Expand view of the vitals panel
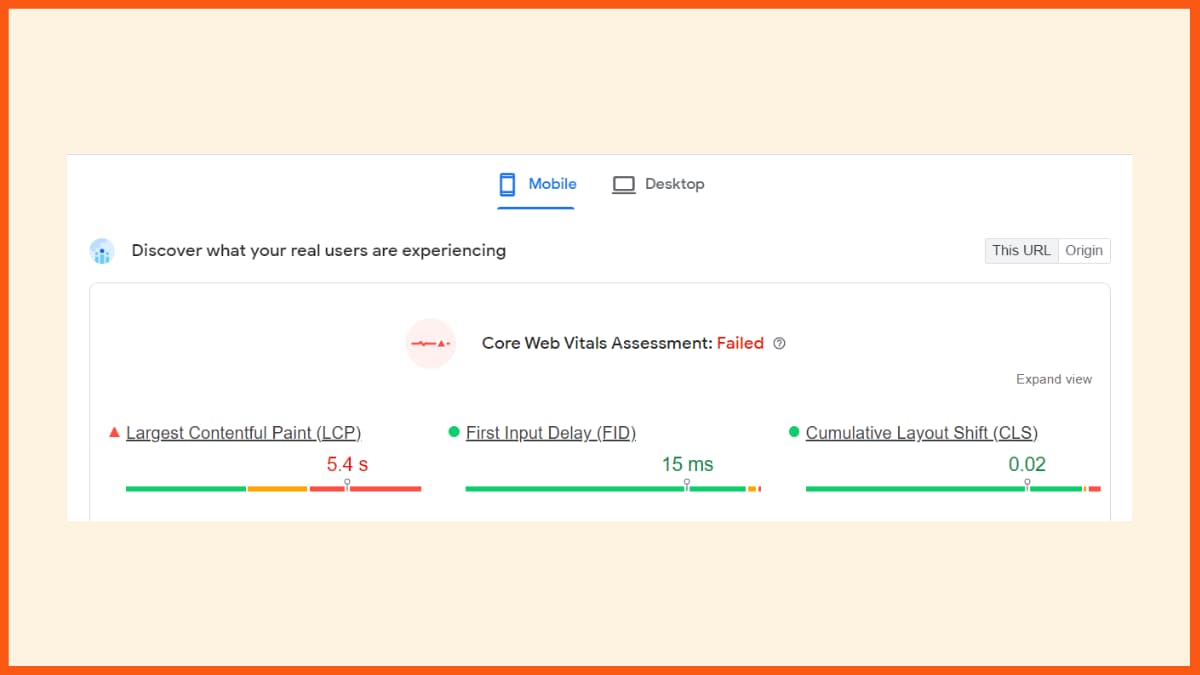Image resolution: width=1200 pixels, height=675 pixels. (1054, 379)
